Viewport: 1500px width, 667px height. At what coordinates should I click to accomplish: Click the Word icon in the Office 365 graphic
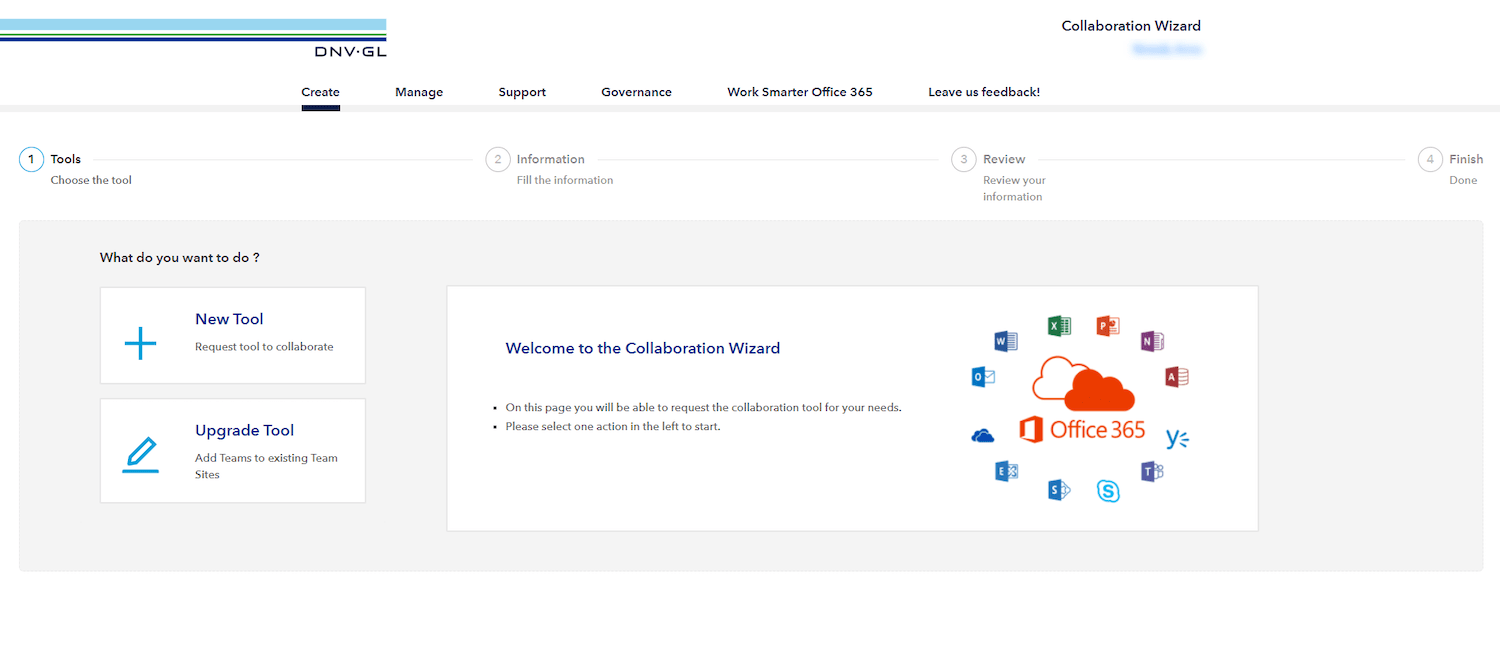click(x=1005, y=341)
